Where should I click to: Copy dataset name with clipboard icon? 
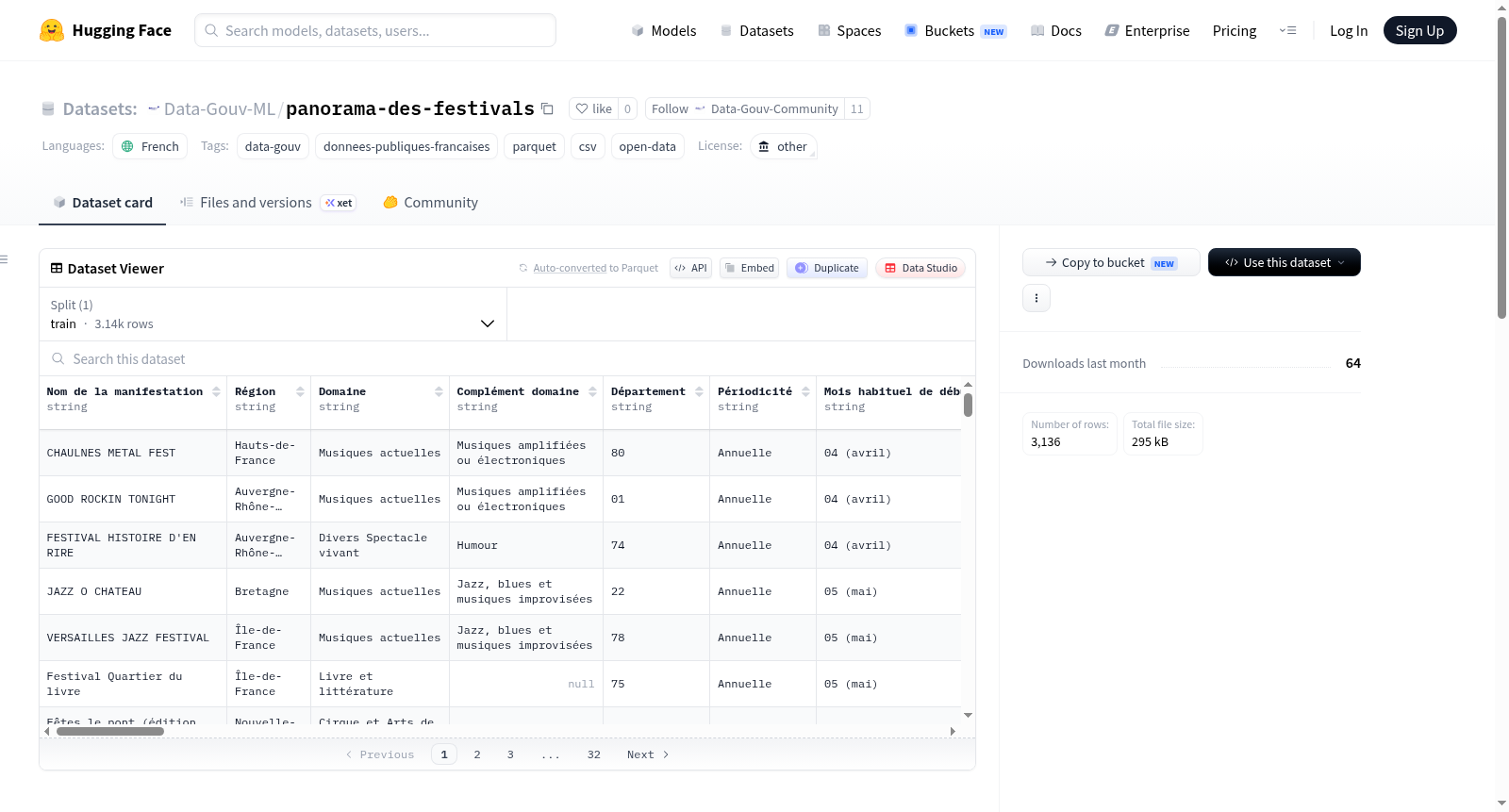coord(547,108)
